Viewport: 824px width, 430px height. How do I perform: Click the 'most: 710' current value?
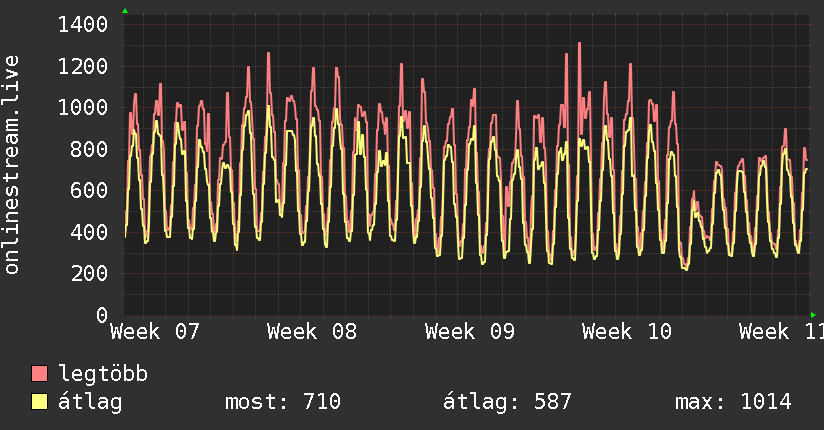pyautogui.click(x=285, y=402)
